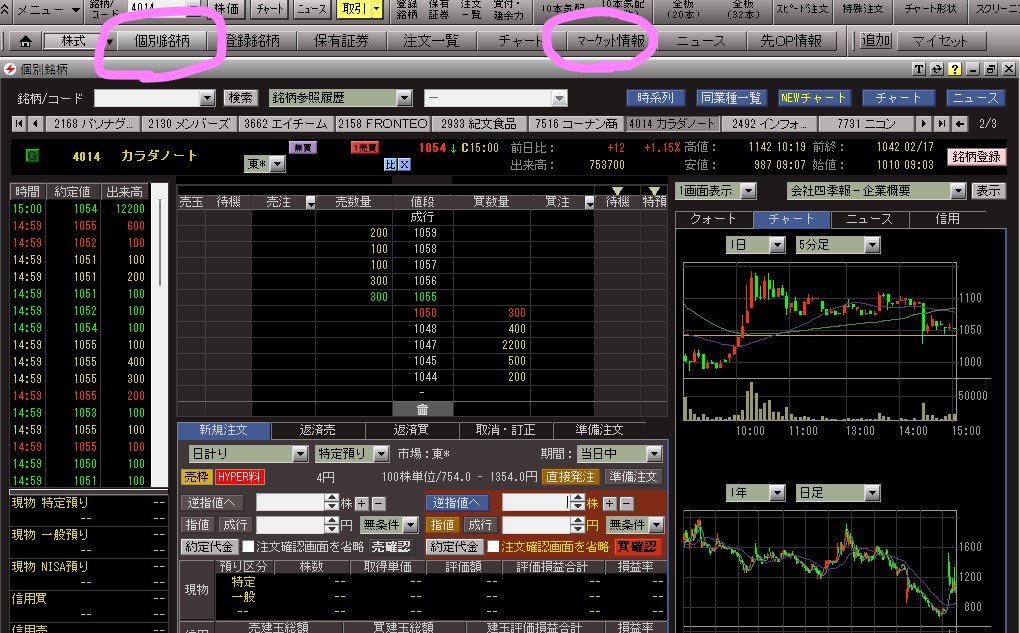Toggle the red HYPER料 button

click(239, 477)
